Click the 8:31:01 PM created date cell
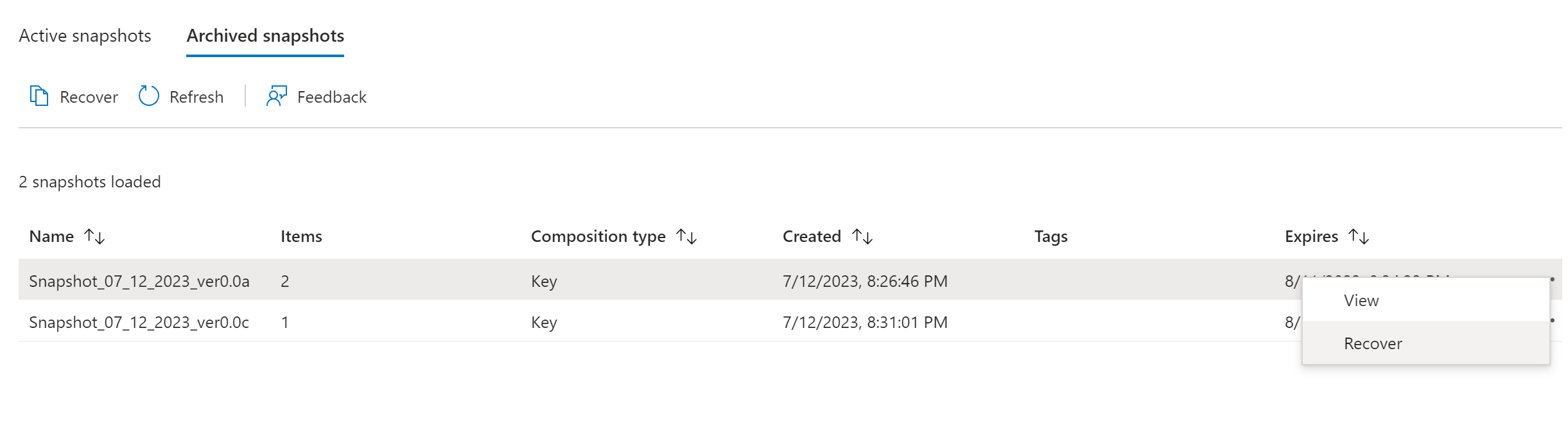The width and height of the screenshot is (1568, 430). coord(865,322)
